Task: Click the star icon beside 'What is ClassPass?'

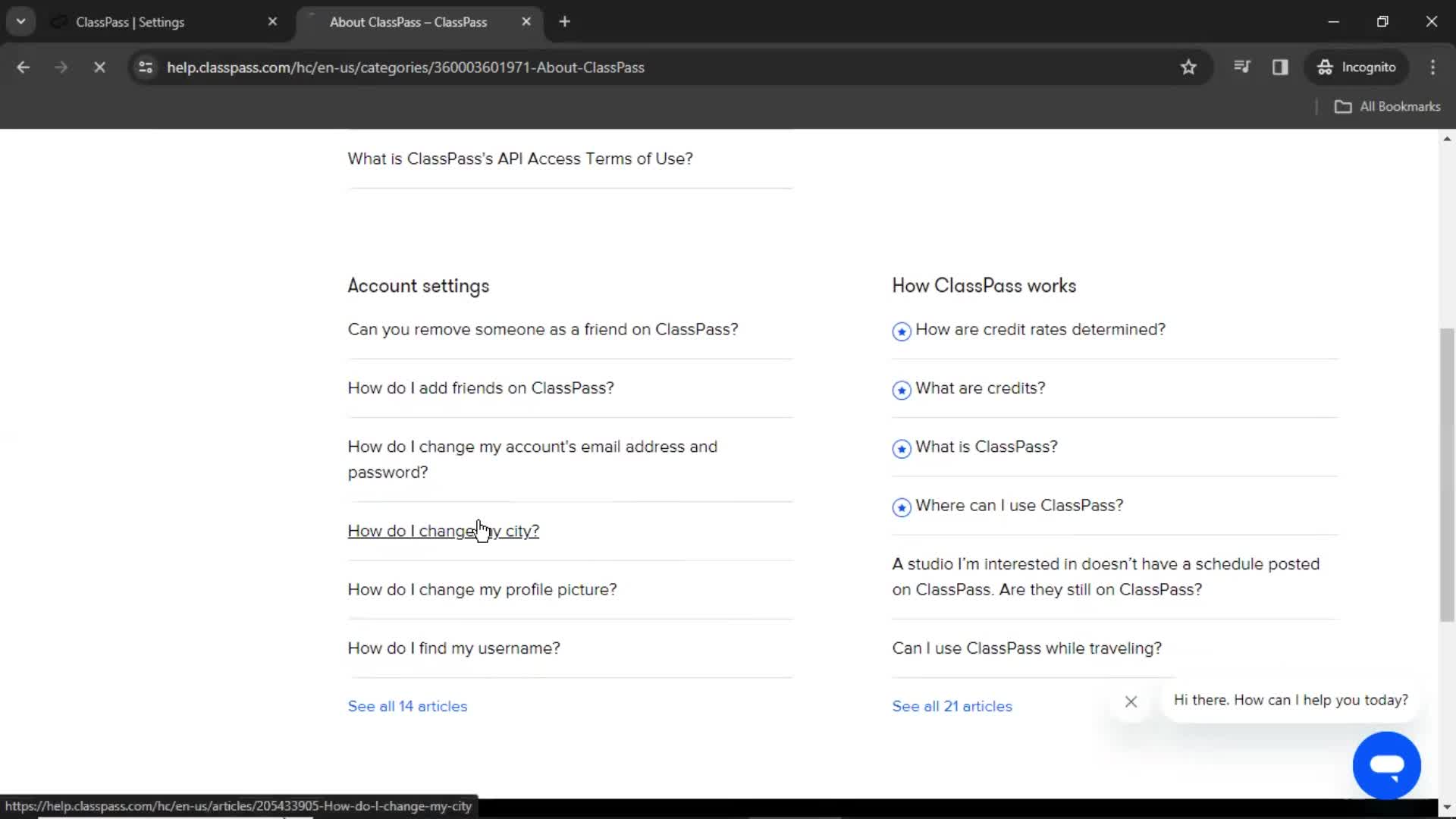Action: 902,449
